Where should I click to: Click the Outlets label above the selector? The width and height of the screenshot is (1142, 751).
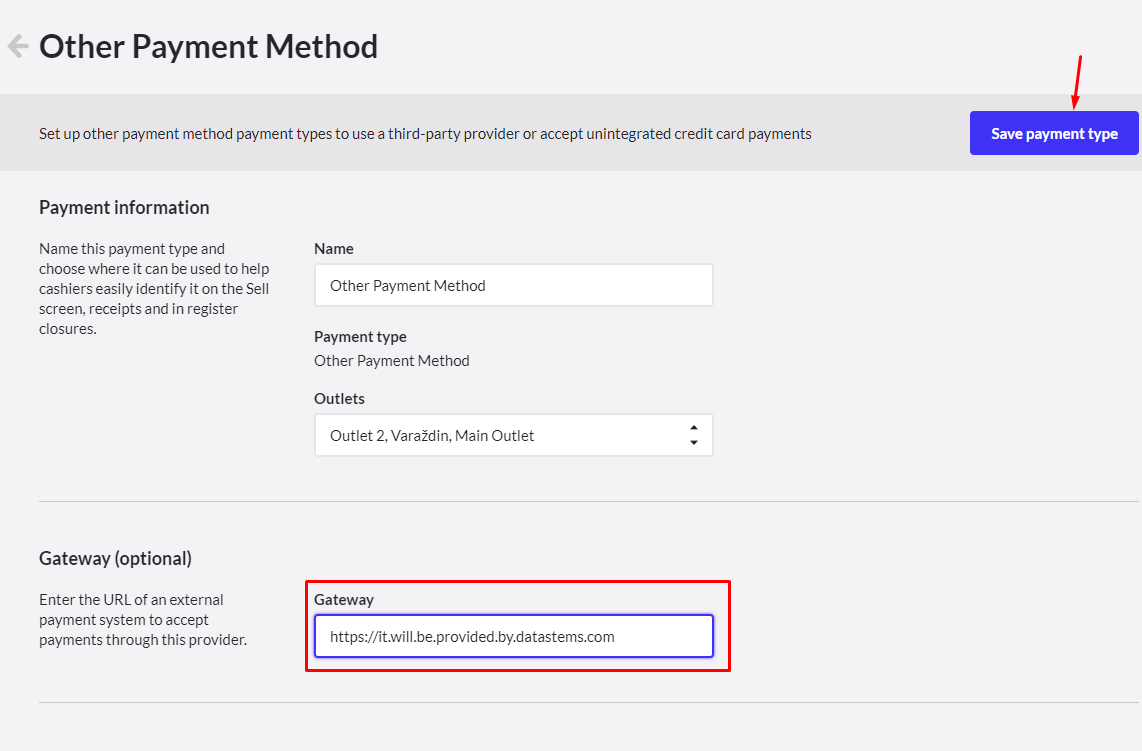pyautogui.click(x=339, y=398)
